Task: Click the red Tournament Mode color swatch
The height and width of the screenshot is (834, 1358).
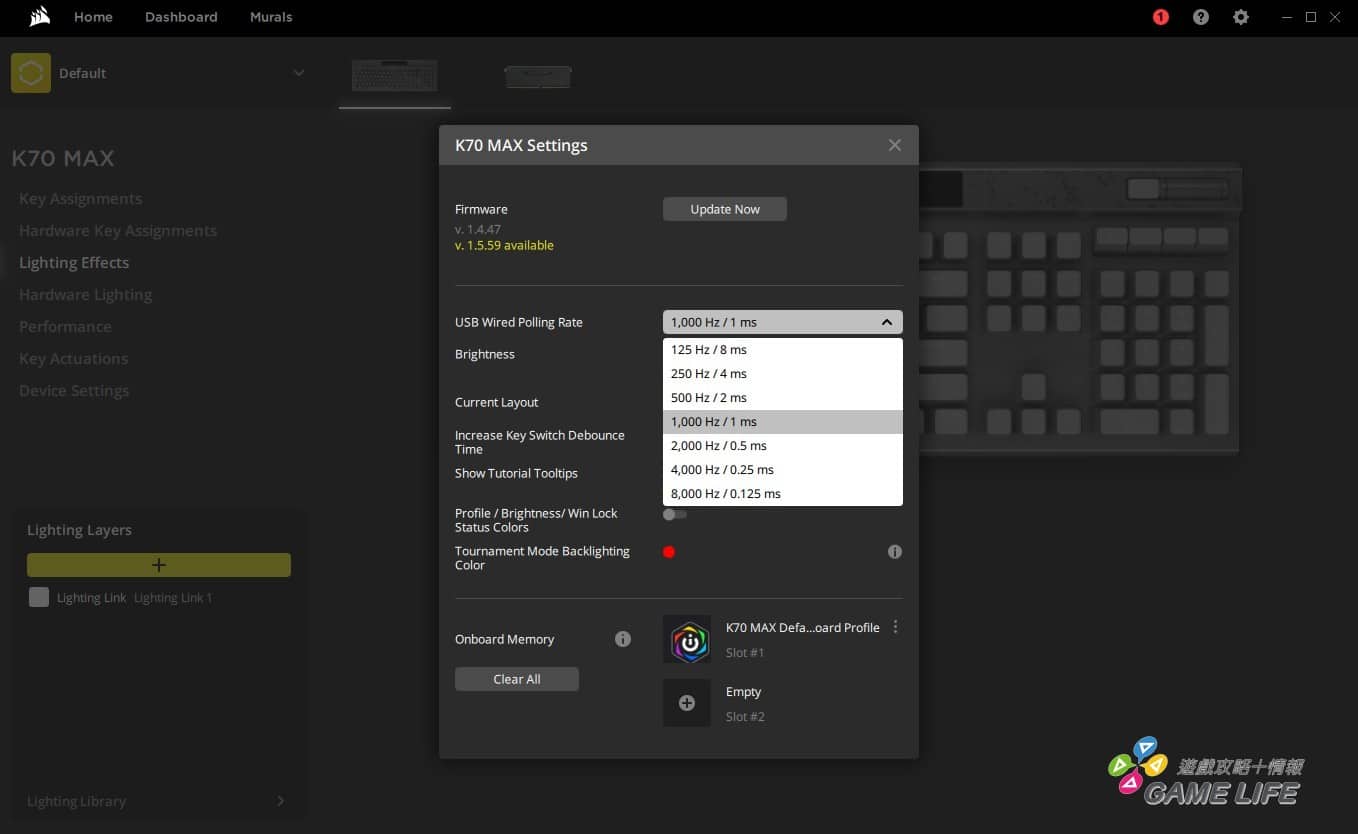Action: coord(669,552)
